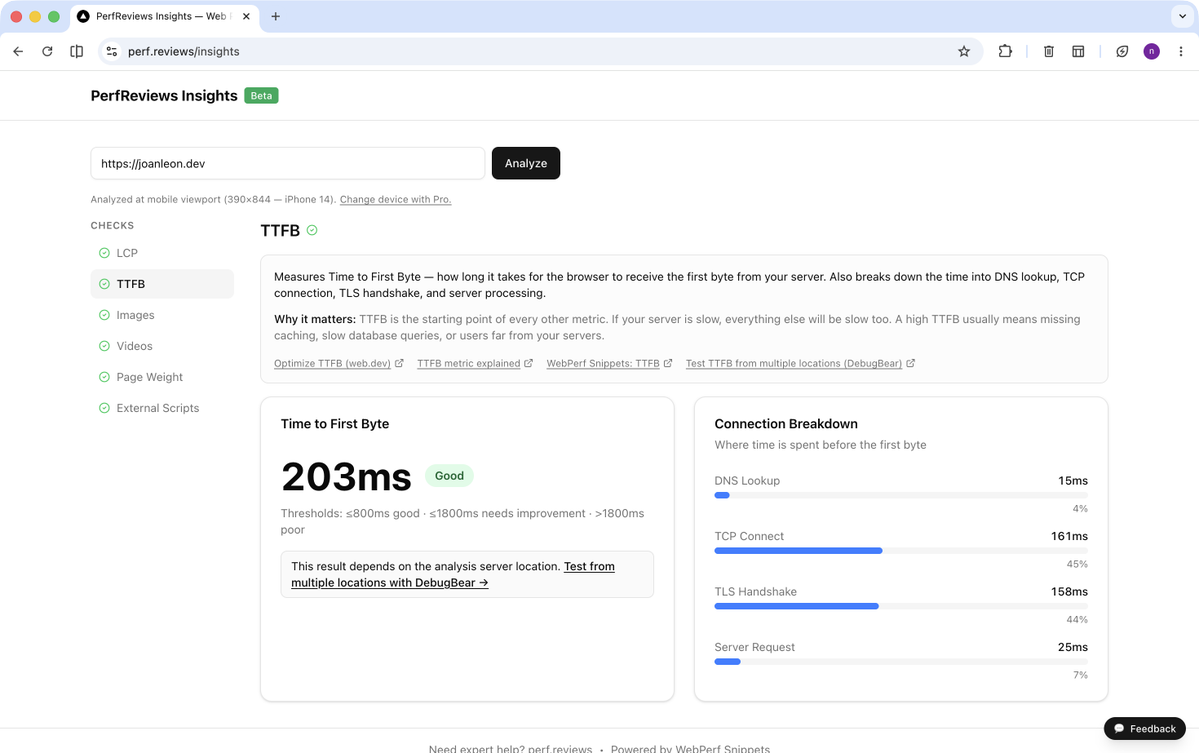The image size is (1199, 753).
Task: Click external link icon after DebugBear test link
Action: (911, 363)
